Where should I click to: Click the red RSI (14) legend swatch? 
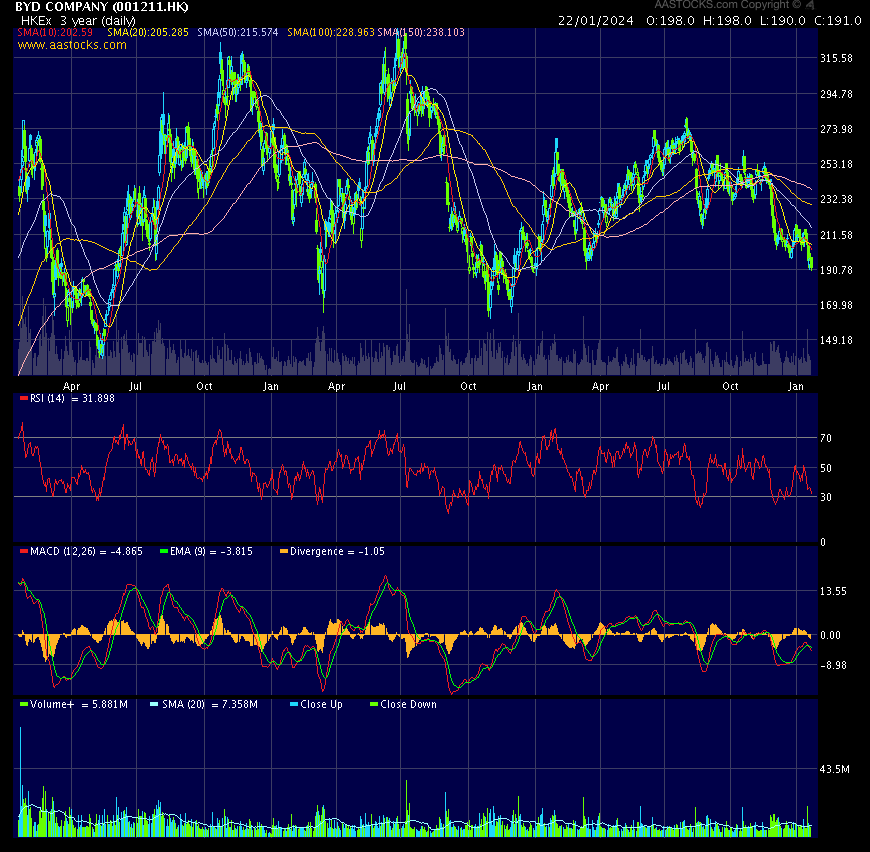tap(23, 398)
